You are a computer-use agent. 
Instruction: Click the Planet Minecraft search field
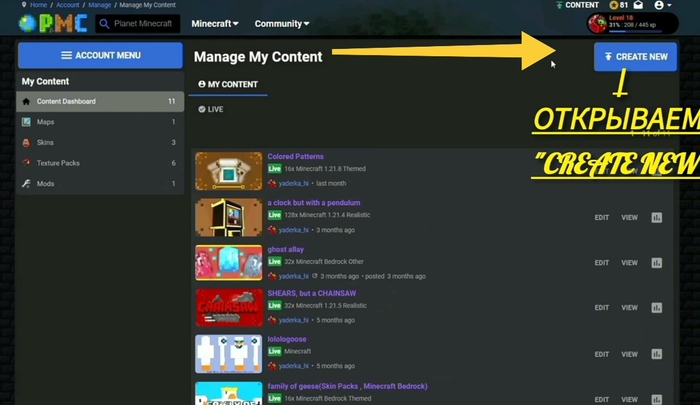(x=140, y=23)
